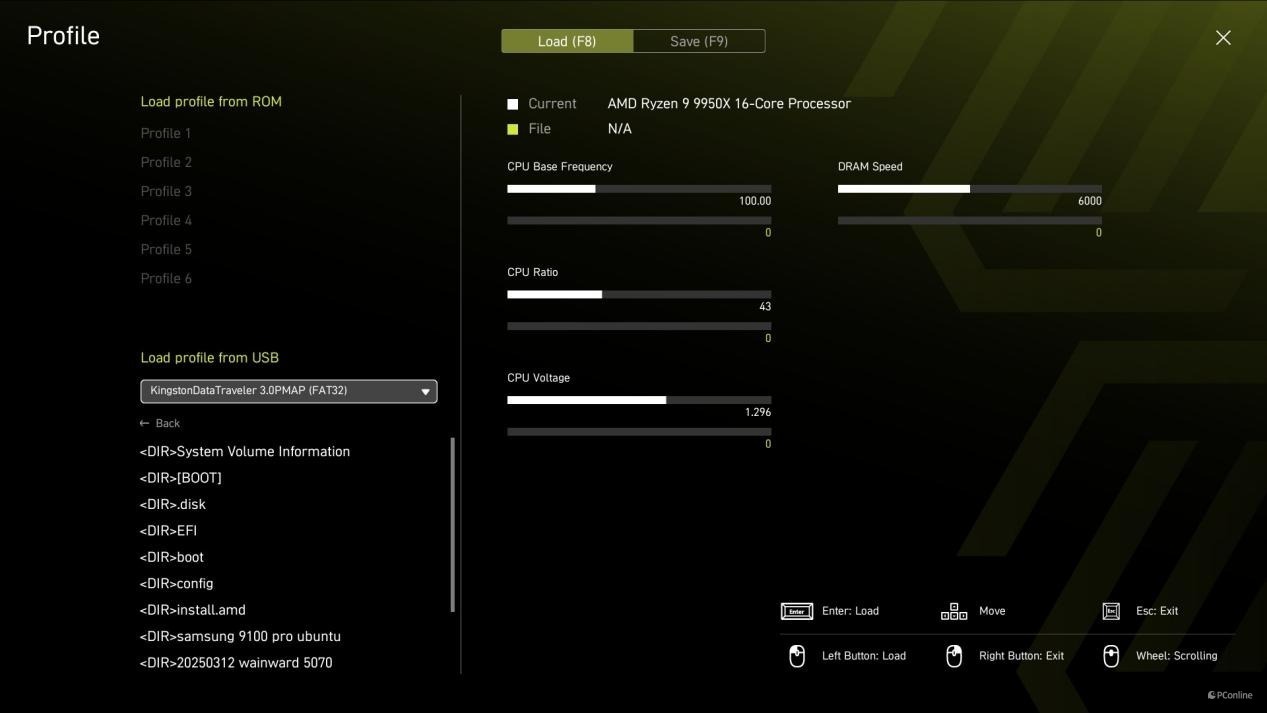Viewport: 1267px width, 713px height.
Task: Select Profile 6 from ROM
Action: [166, 278]
